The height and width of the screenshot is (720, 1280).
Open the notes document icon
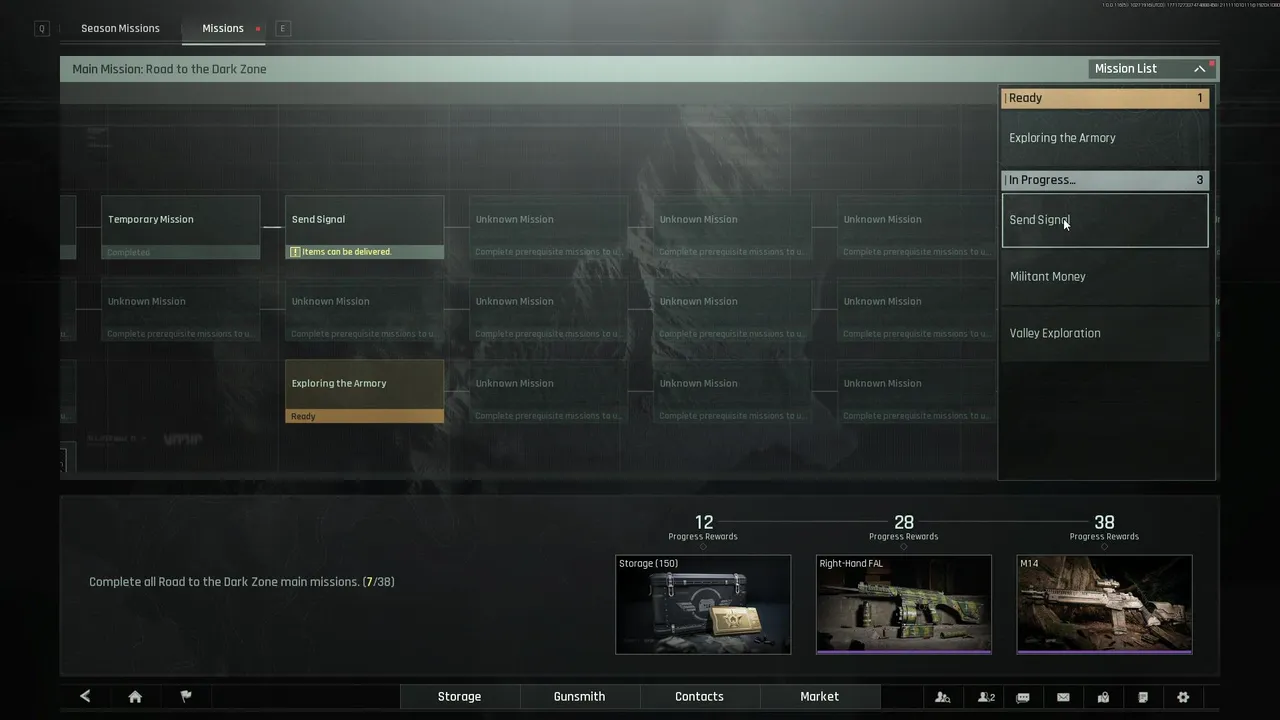coord(1143,697)
